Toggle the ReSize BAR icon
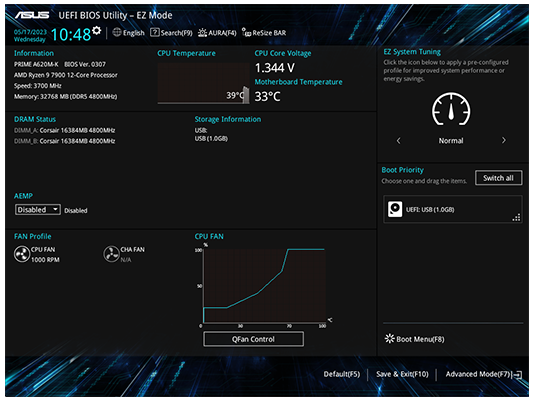 coord(246,32)
